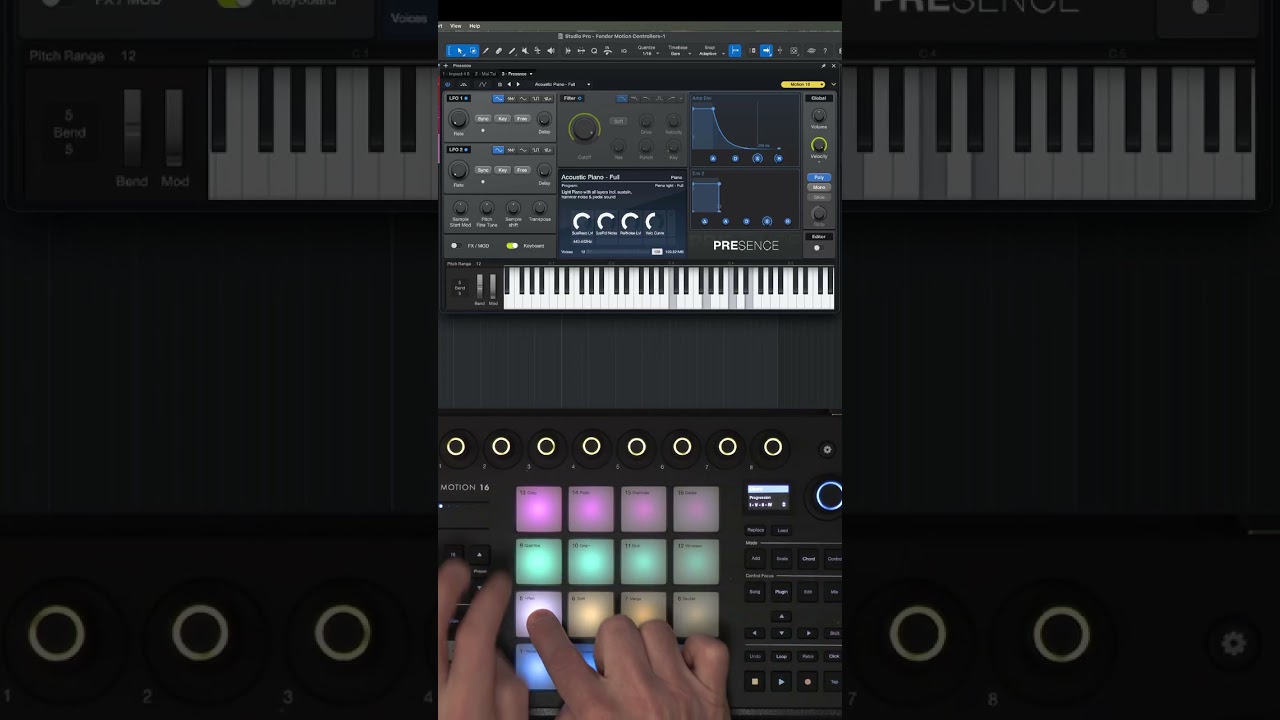This screenshot has height=720, width=1280.
Task: Click the Bend pitch wheel
Action: (x=480, y=286)
